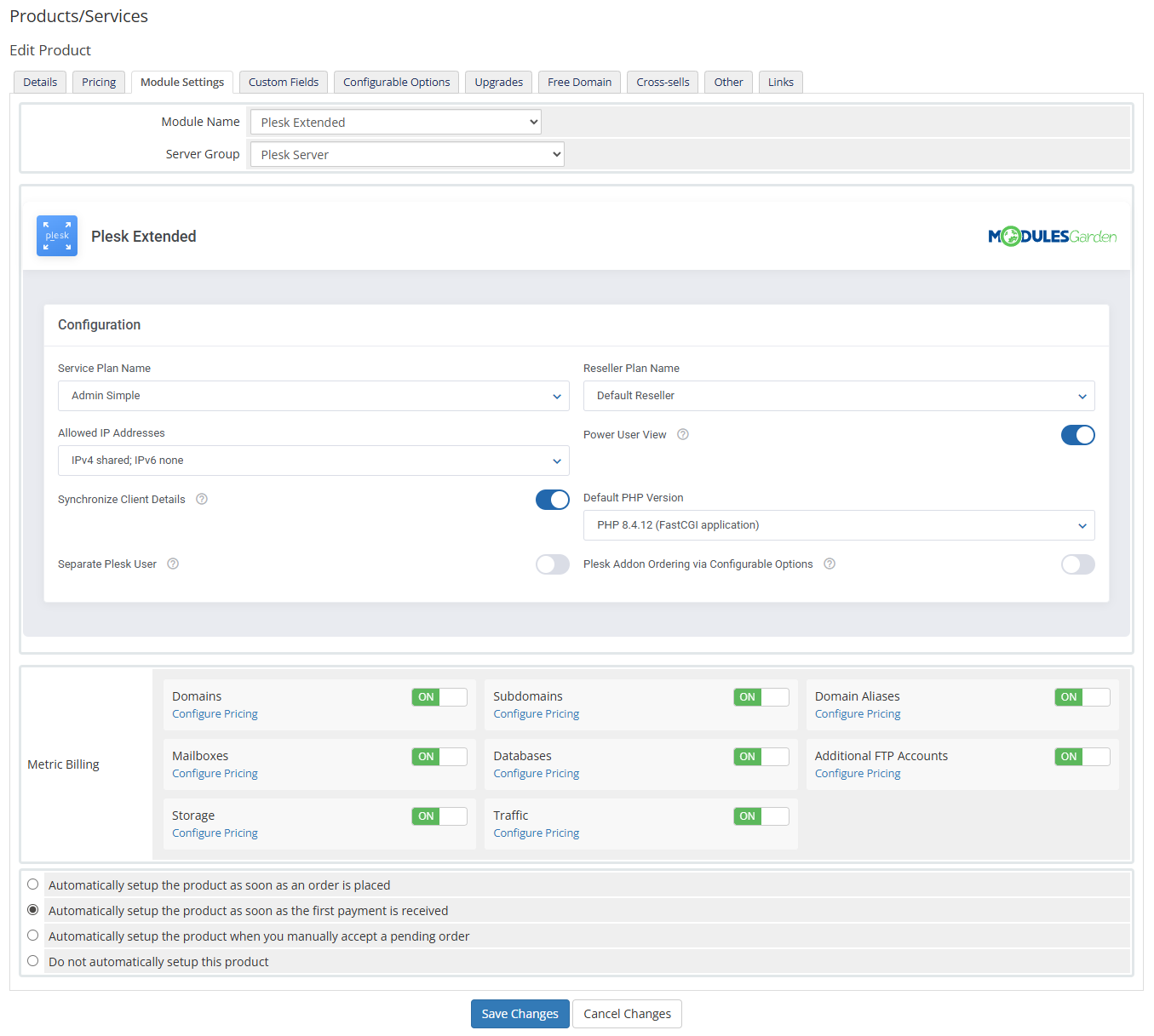Click the Plesk Addon Ordering help icon

click(x=830, y=564)
